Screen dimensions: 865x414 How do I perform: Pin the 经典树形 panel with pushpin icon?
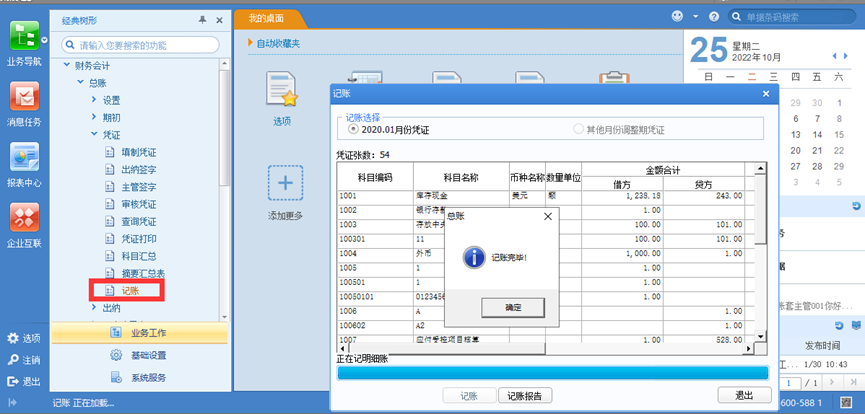pyautogui.click(x=202, y=20)
